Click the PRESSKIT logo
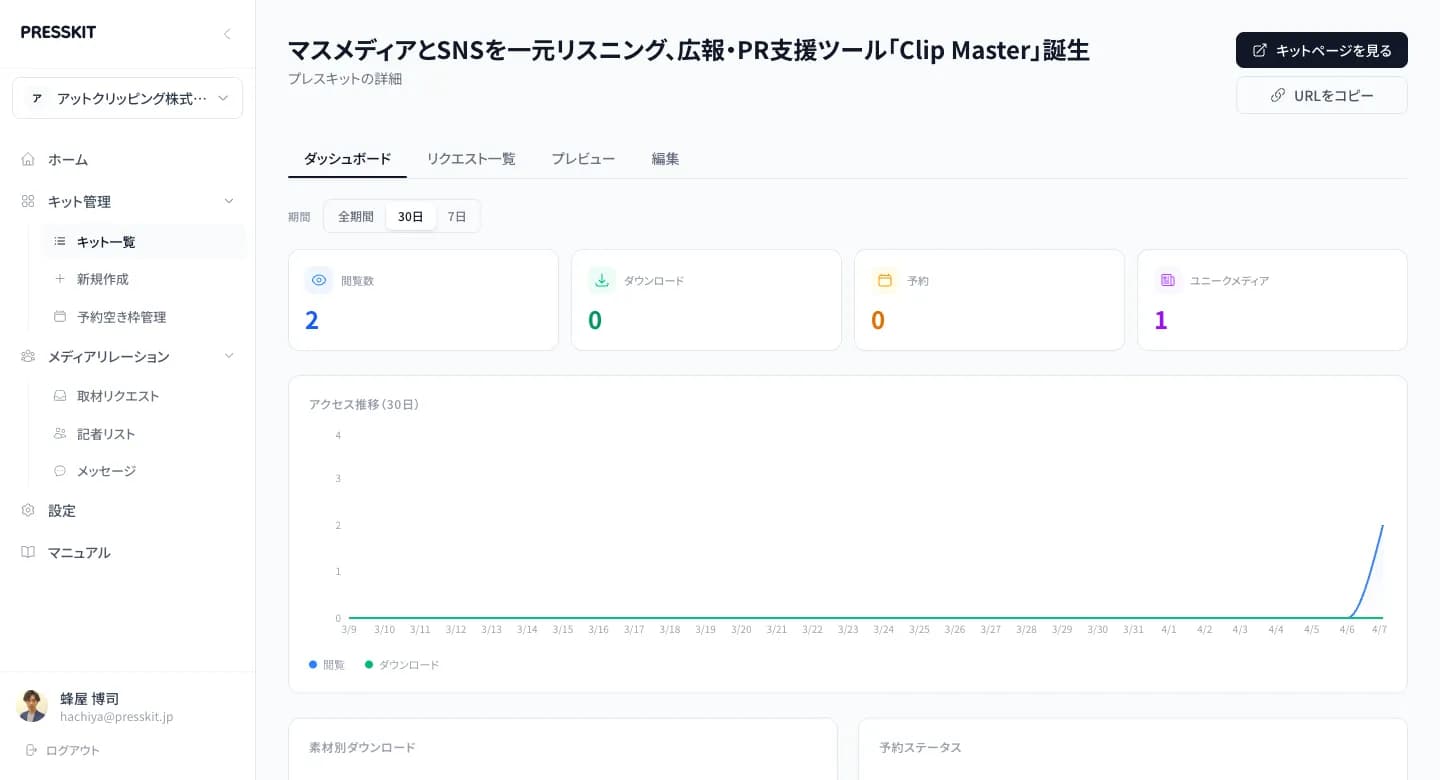 59,32
